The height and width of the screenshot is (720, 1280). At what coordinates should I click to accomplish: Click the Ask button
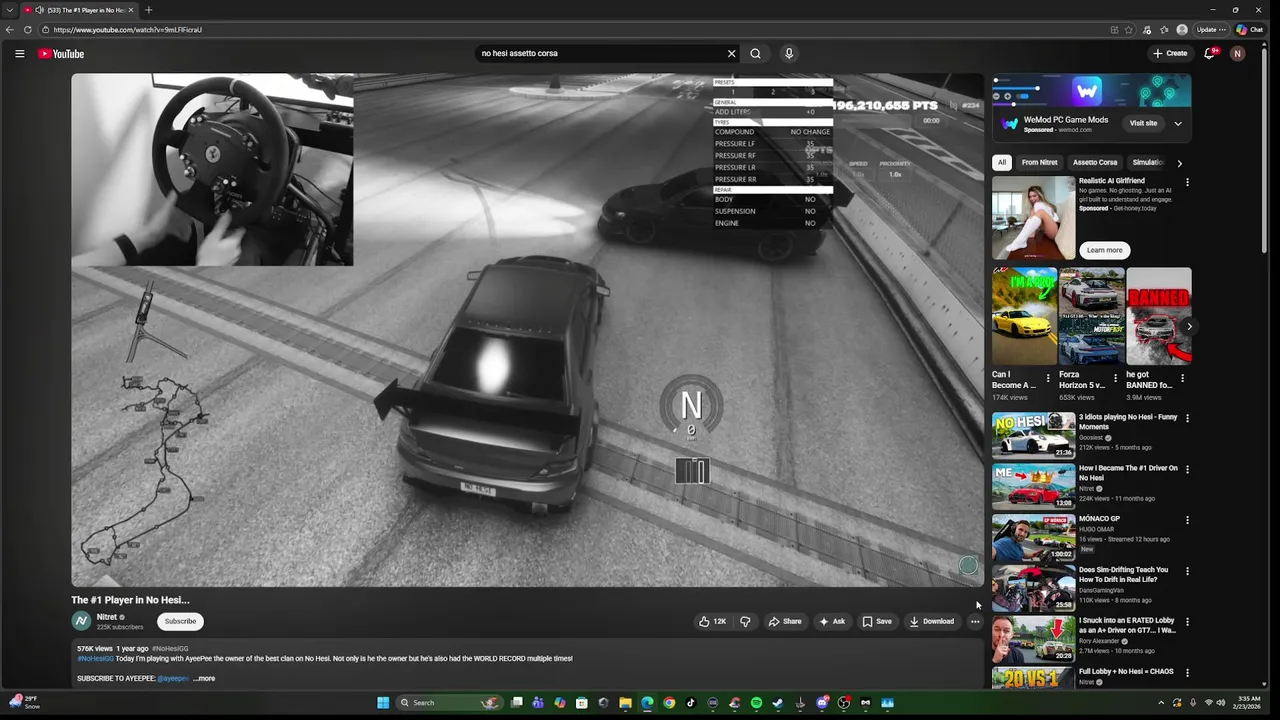coord(832,621)
